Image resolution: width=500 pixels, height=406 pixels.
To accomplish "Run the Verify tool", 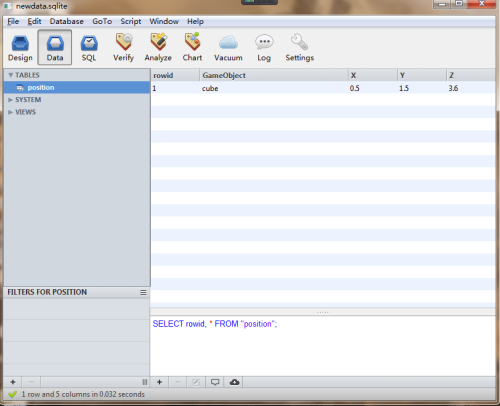I will click(123, 48).
